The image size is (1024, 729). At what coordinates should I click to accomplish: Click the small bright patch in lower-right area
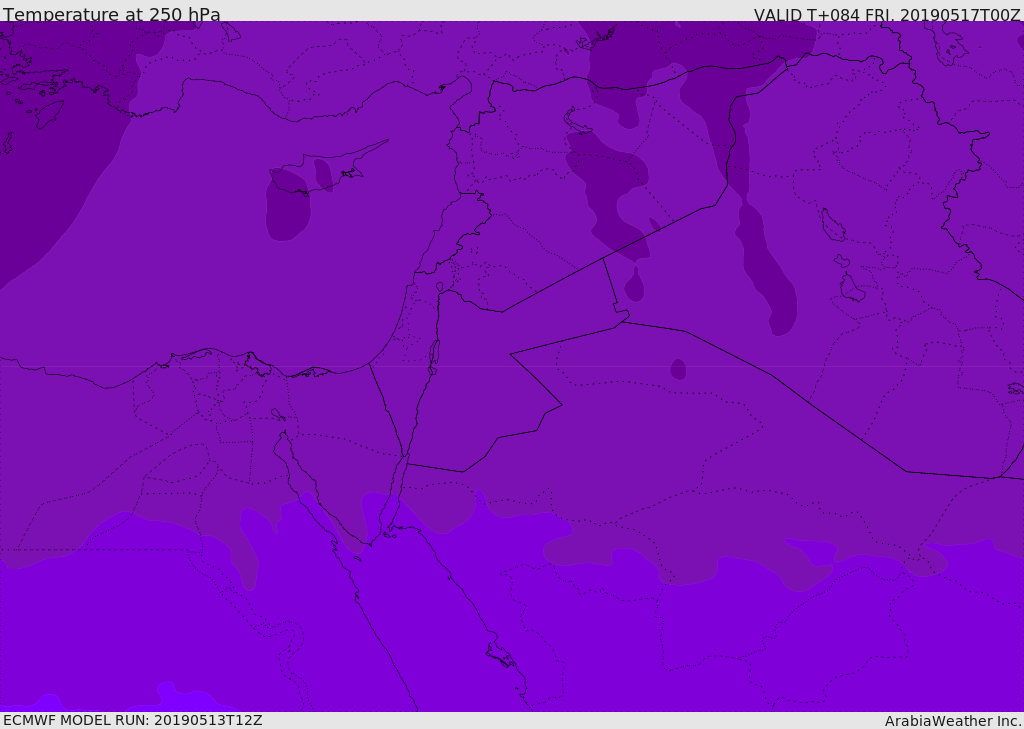click(812, 548)
